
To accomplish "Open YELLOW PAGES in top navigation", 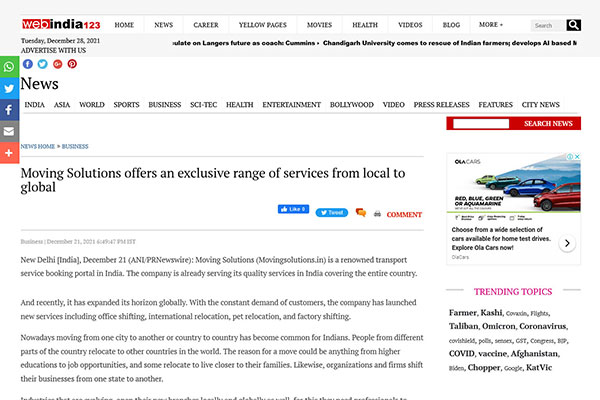I will click(x=262, y=25).
